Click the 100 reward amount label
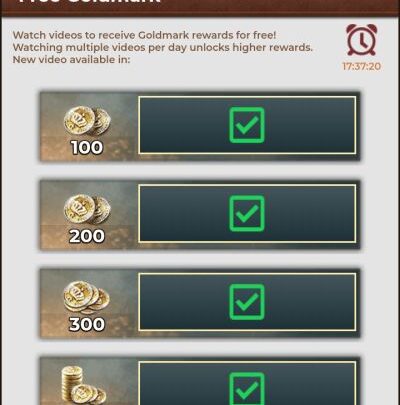The image size is (400, 405). (87, 148)
